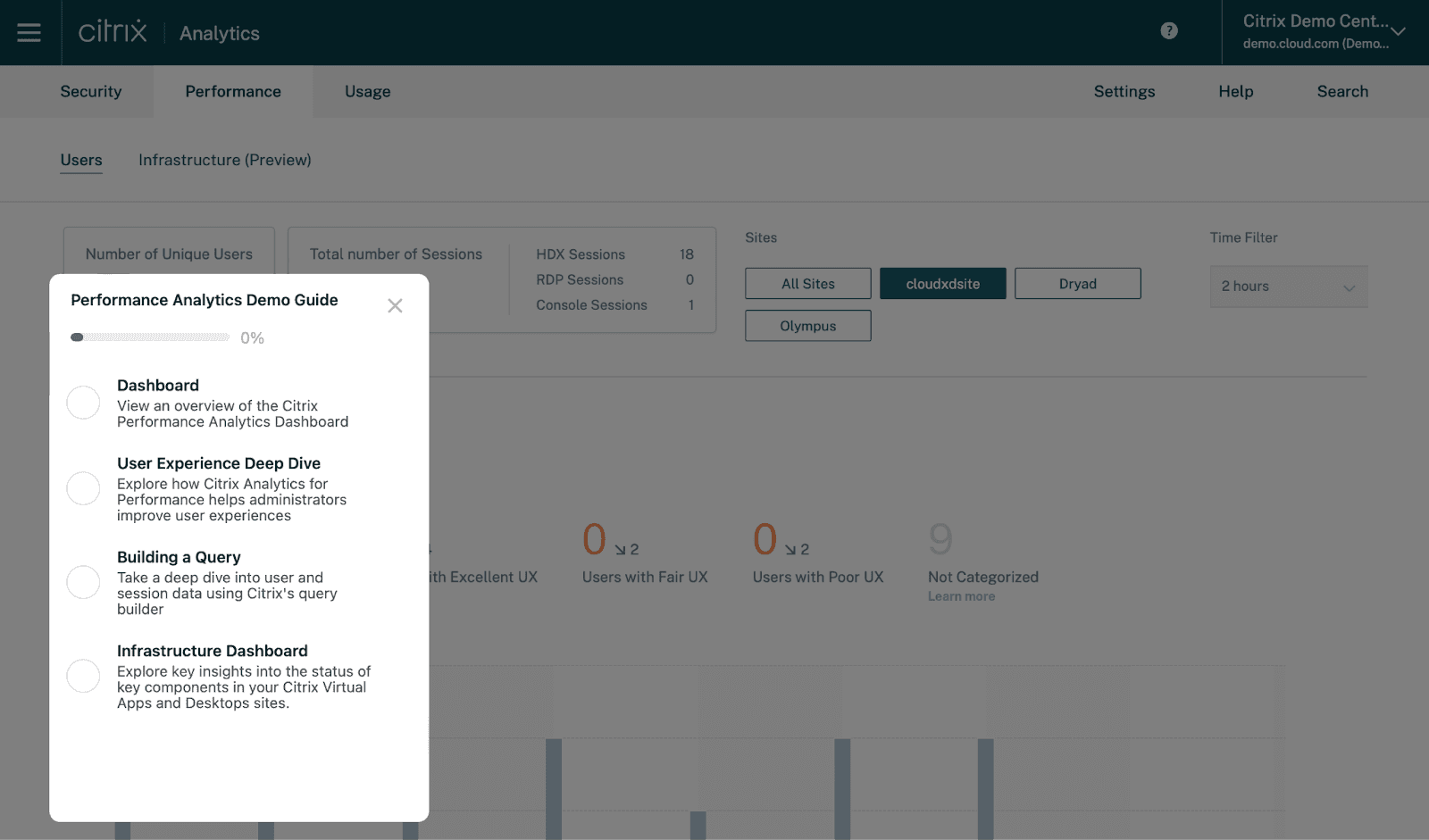The height and width of the screenshot is (840, 1429).
Task: Expand the Citrix Demo Center account menu
Action: tap(1325, 32)
